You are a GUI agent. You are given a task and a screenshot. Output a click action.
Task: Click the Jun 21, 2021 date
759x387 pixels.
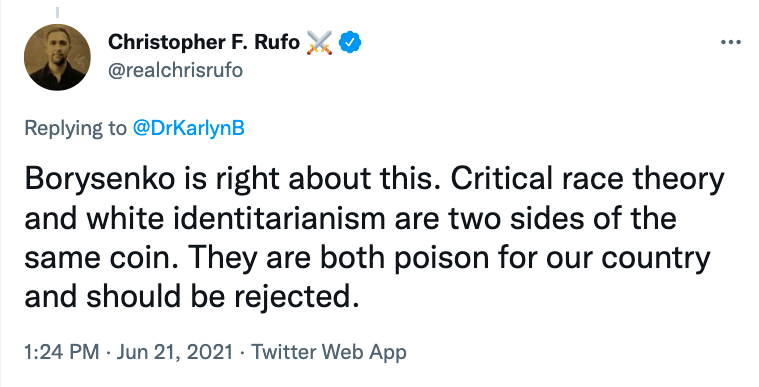click(175, 352)
